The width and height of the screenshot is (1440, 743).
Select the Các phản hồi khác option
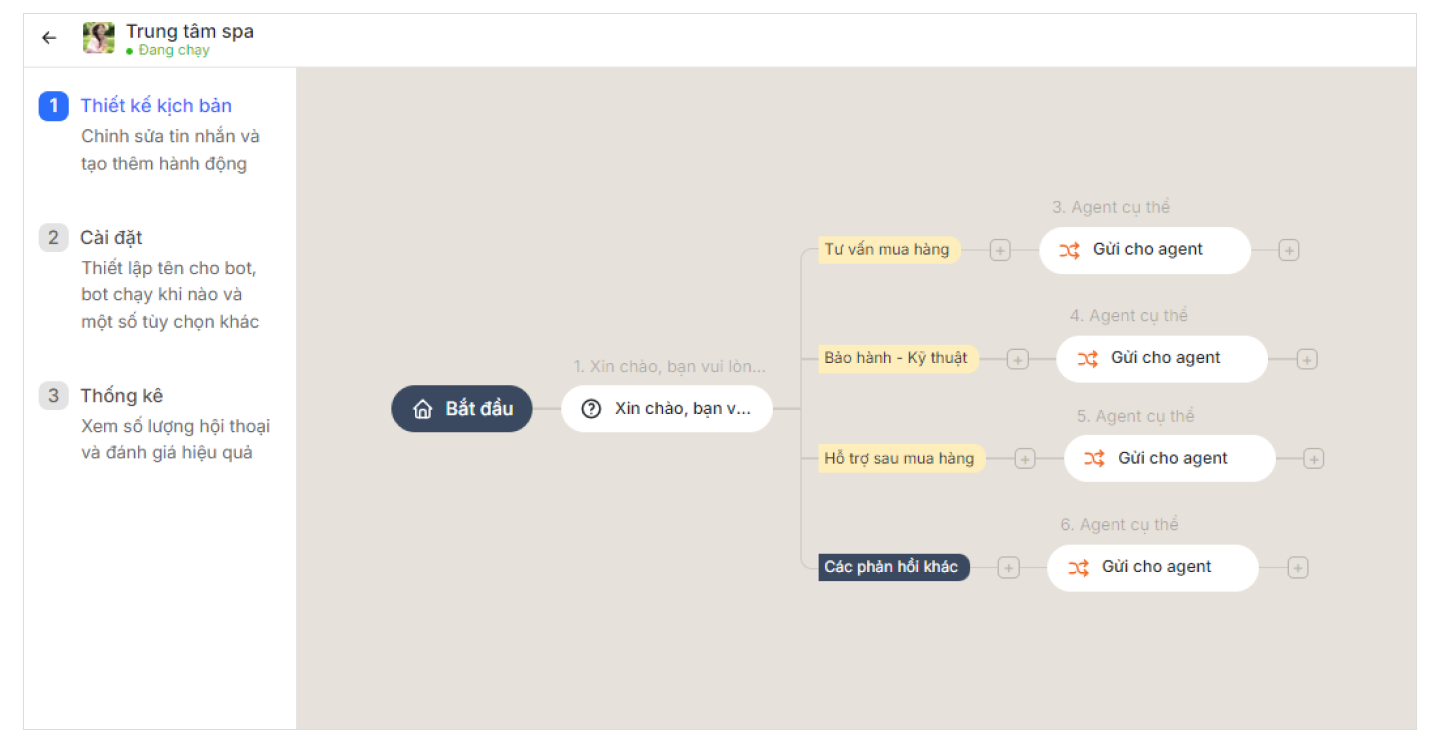[893, 568]
